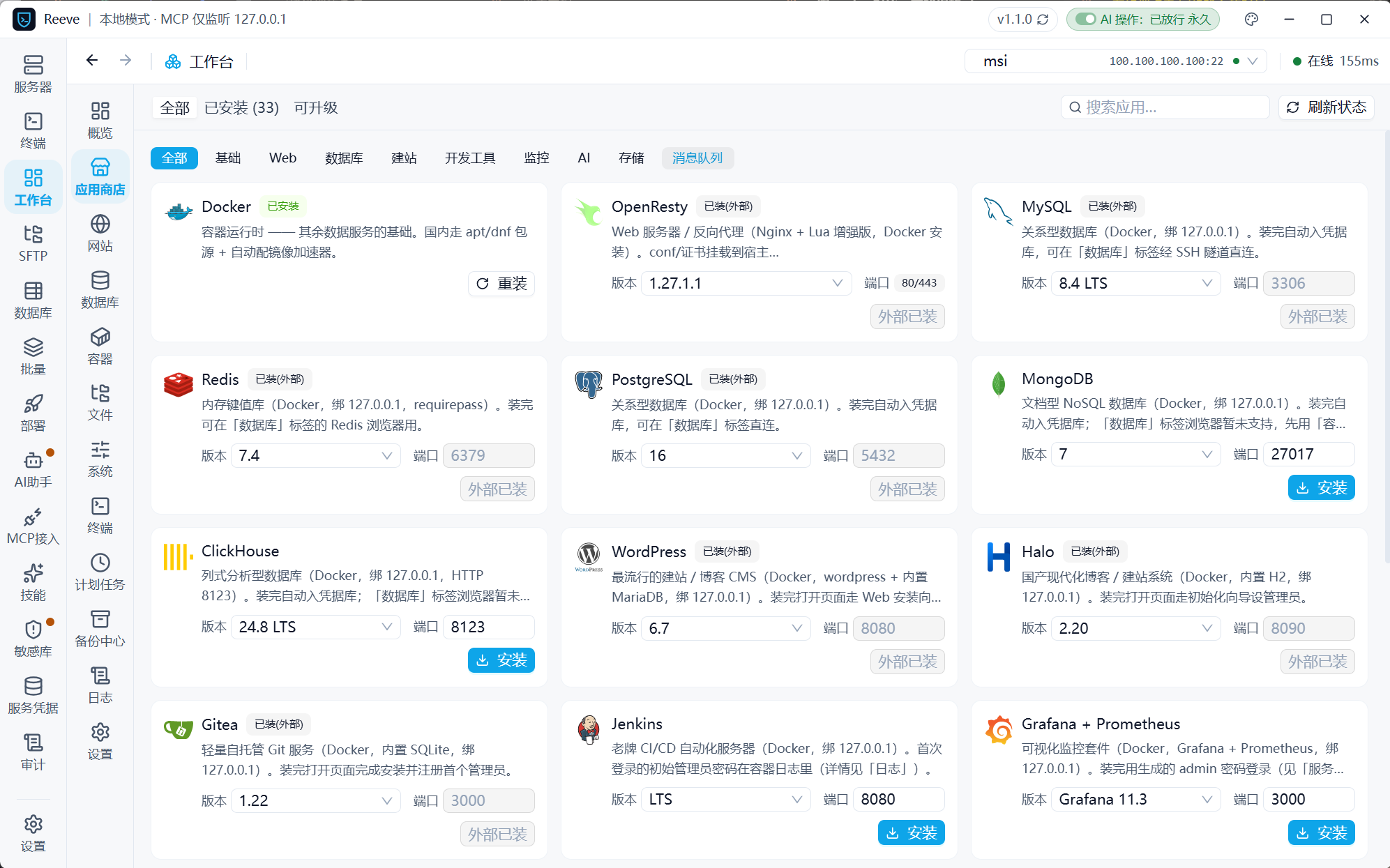1390x868 pixels.
Task: Filter apps by 建站 category
Action: point(404,158)
